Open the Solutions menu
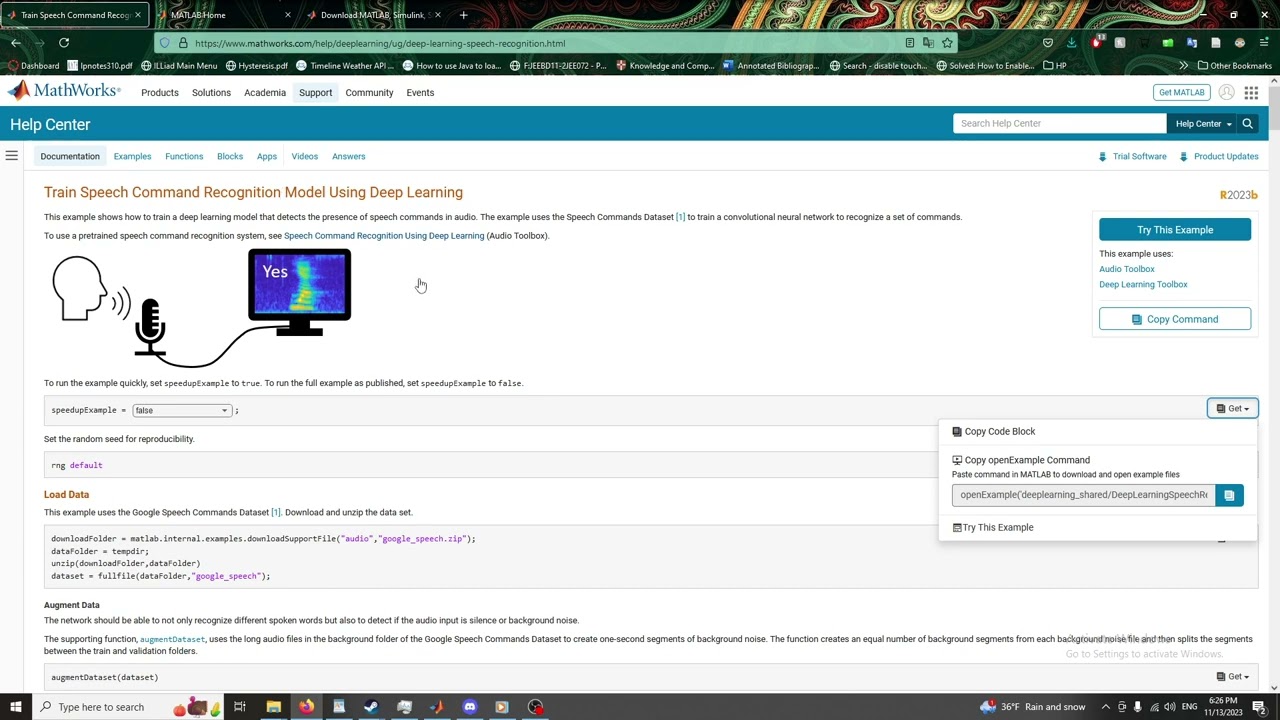The width and height of the screenshot is (1280, 720). [211, 92]
